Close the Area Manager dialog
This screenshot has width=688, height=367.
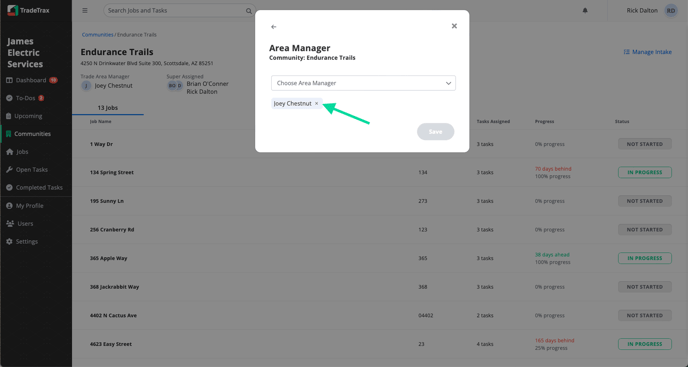pos(454,26)
